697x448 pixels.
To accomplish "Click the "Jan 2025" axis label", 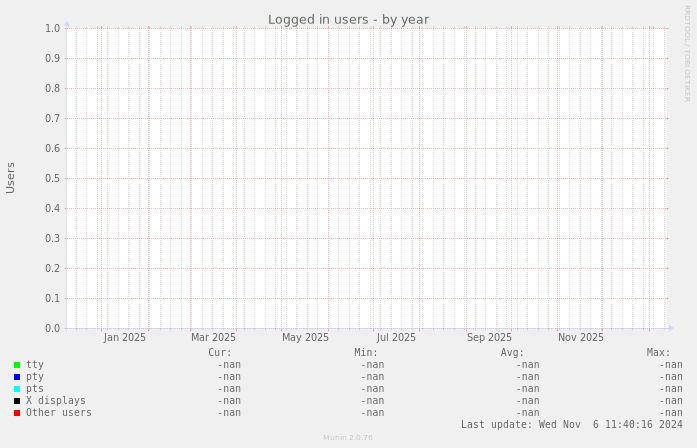I will point(124,338).
